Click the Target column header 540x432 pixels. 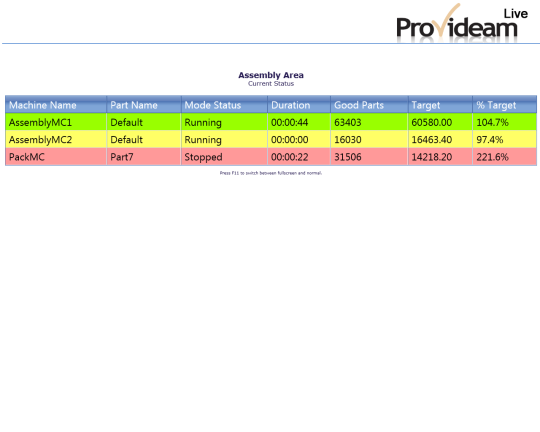tap(440, 105)
